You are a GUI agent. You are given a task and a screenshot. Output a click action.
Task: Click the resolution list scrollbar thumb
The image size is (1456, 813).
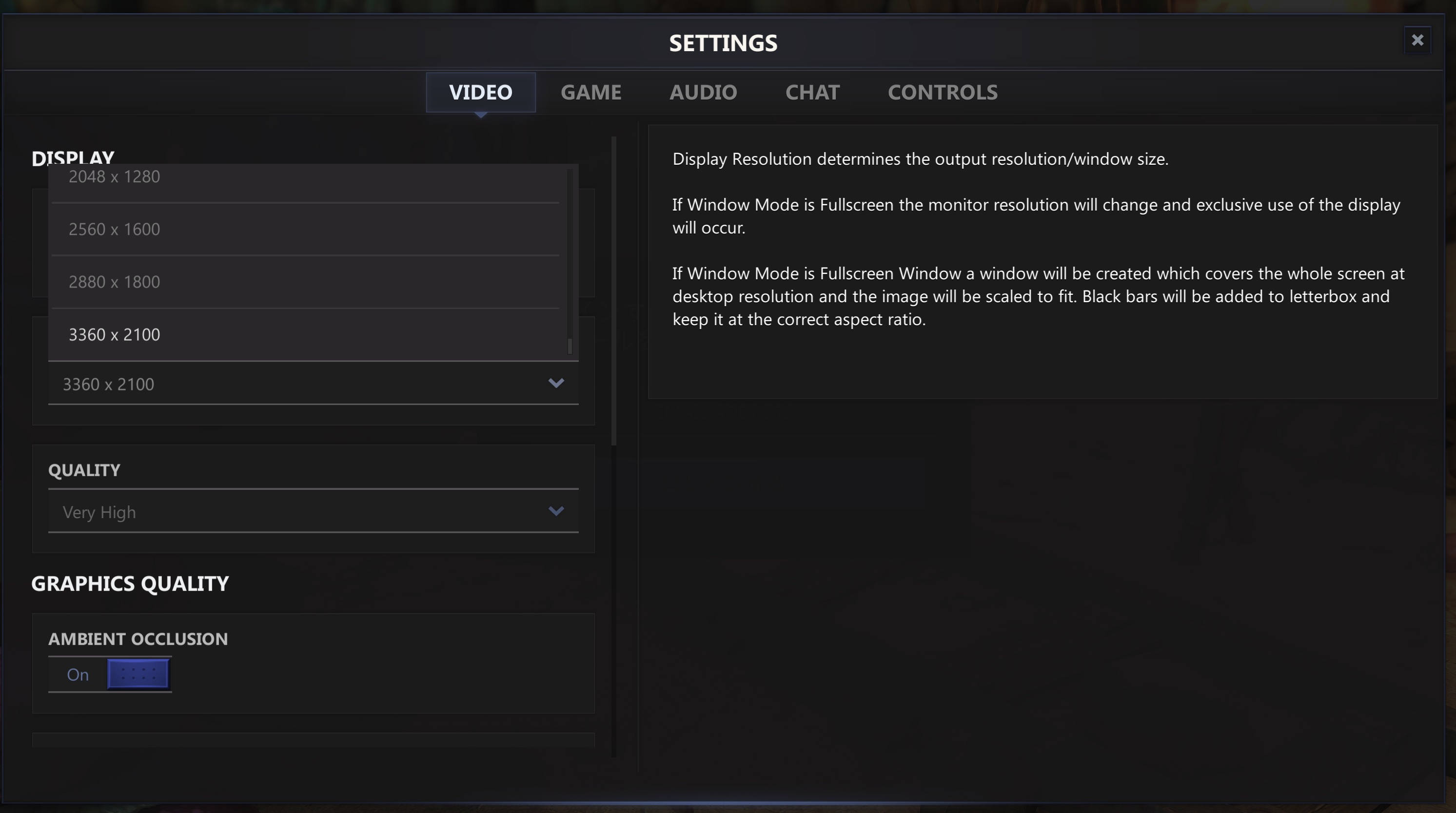point(570,346)
